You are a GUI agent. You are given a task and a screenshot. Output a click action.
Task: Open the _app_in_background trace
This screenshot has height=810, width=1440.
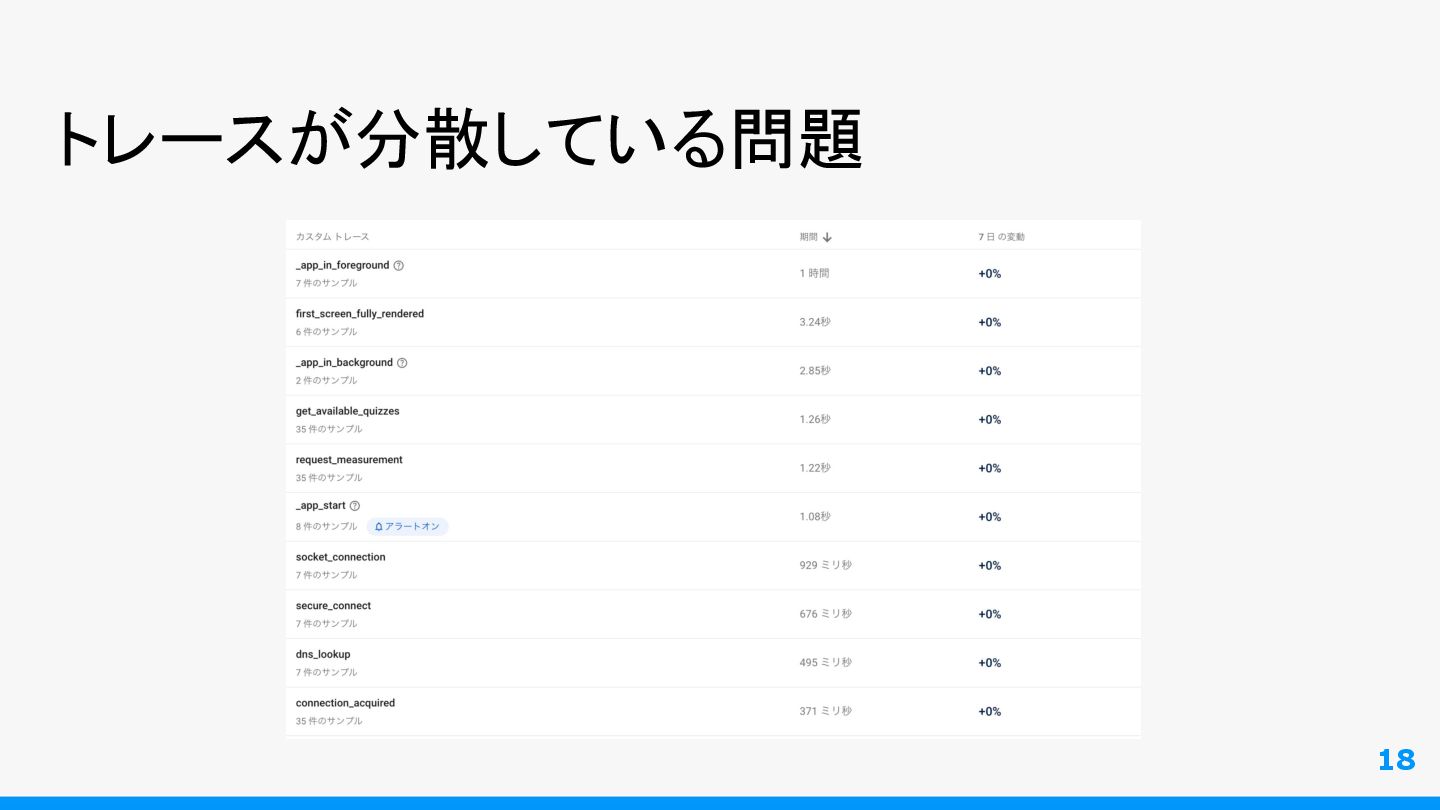[344, 362]
